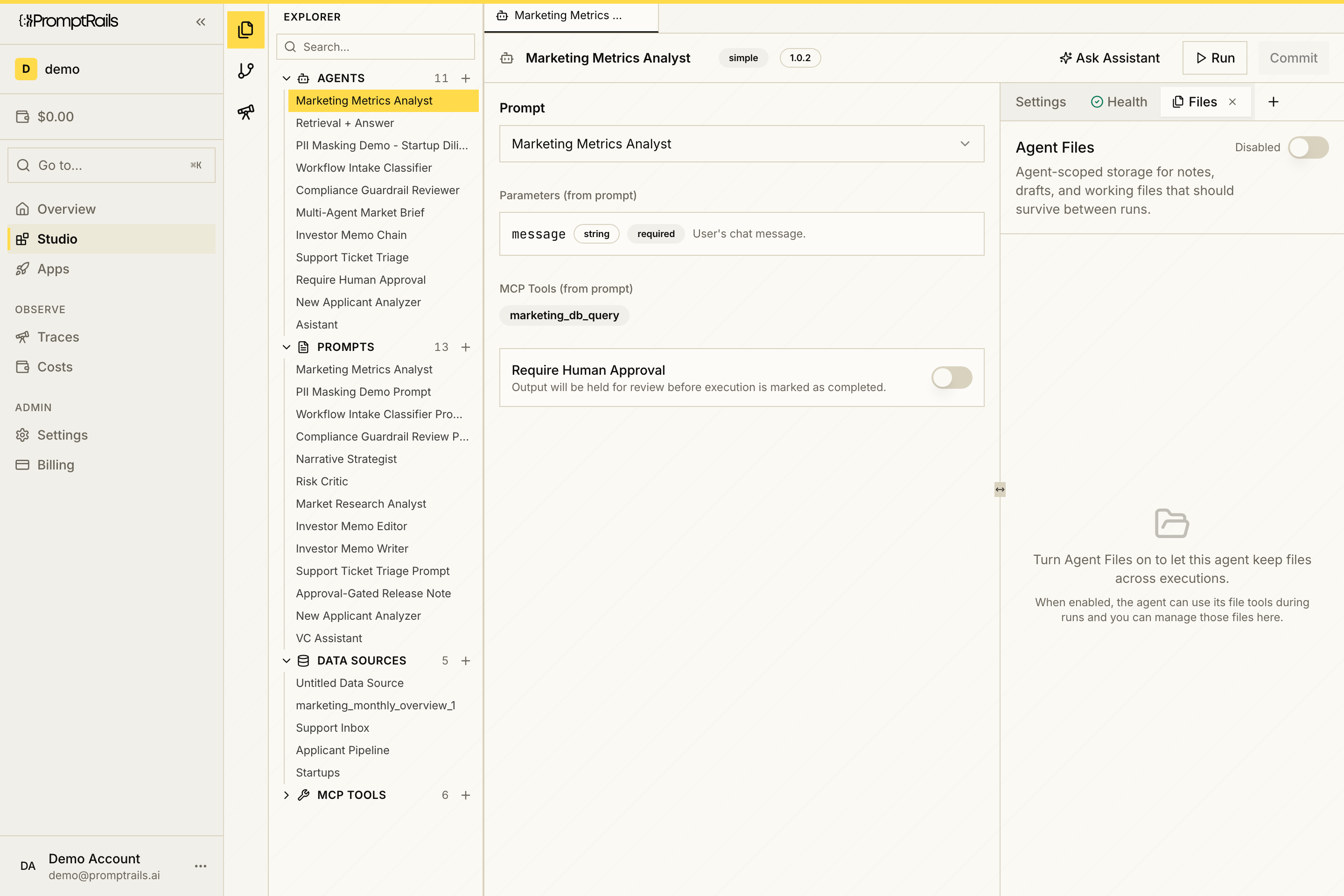Add a new data source with the plus icon
The height and width of the screenshot is (896, 1344).
[466, 661]
